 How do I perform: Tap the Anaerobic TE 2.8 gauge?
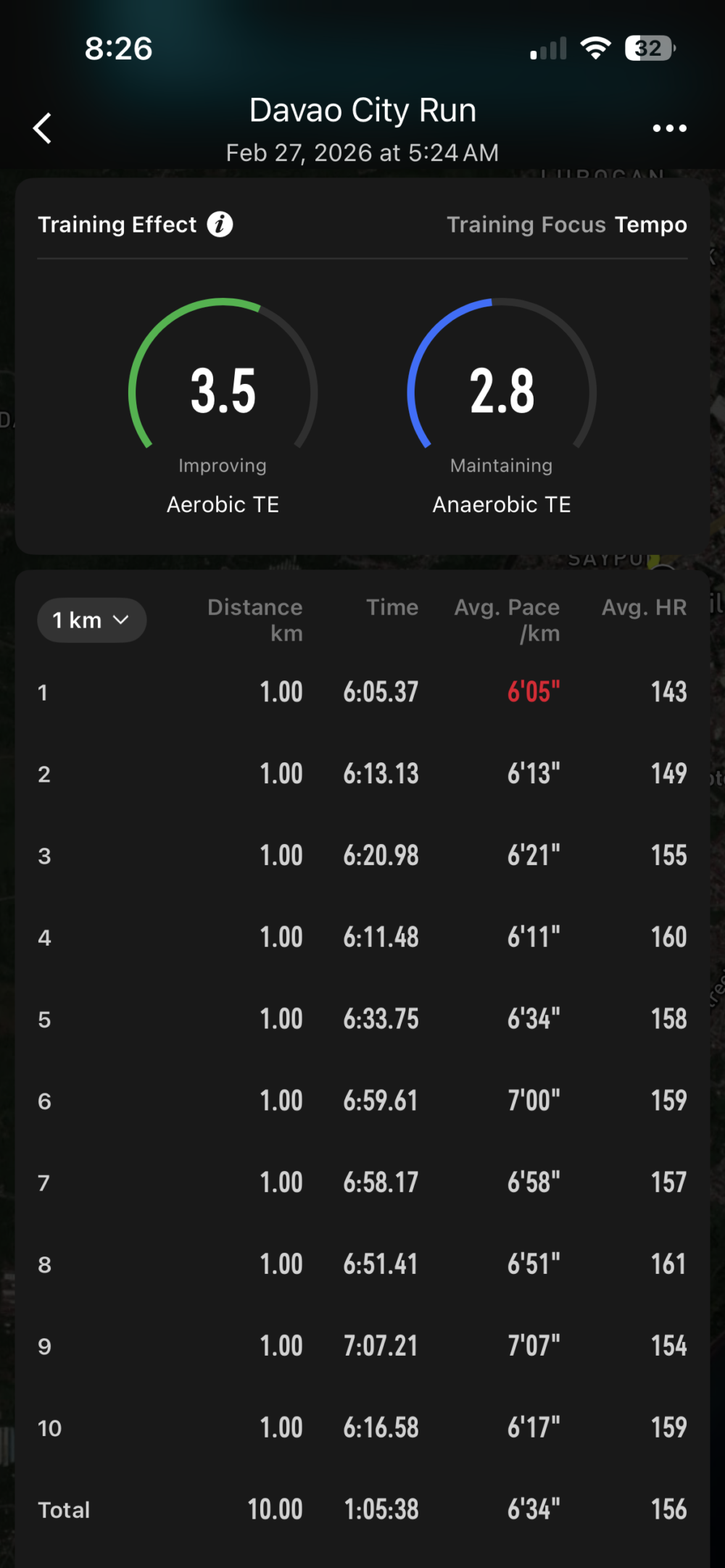pyautogui.click(x=502, y=391)
